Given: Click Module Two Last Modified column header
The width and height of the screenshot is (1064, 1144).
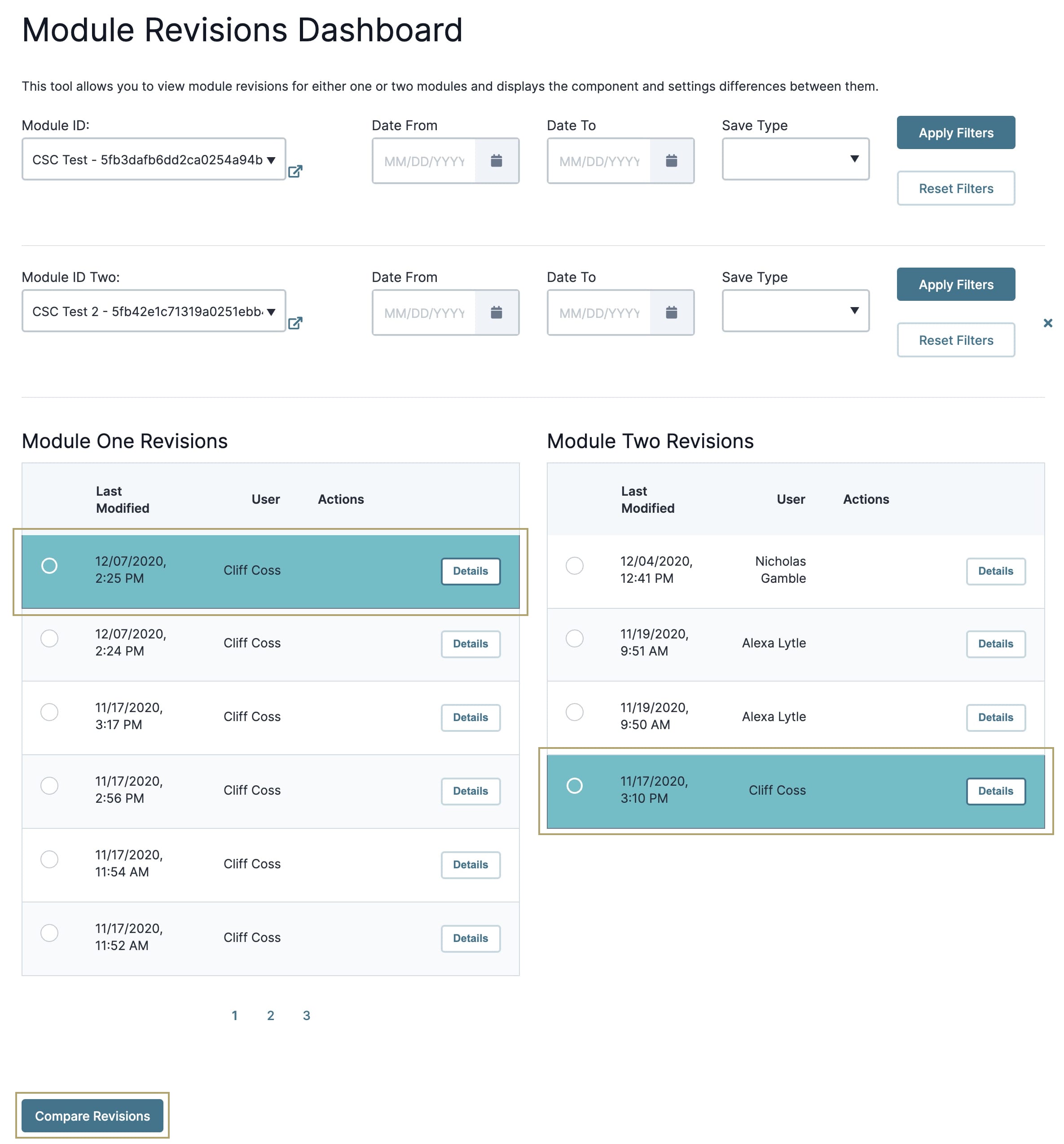Looking at the screenshot, I should point(647,500).
